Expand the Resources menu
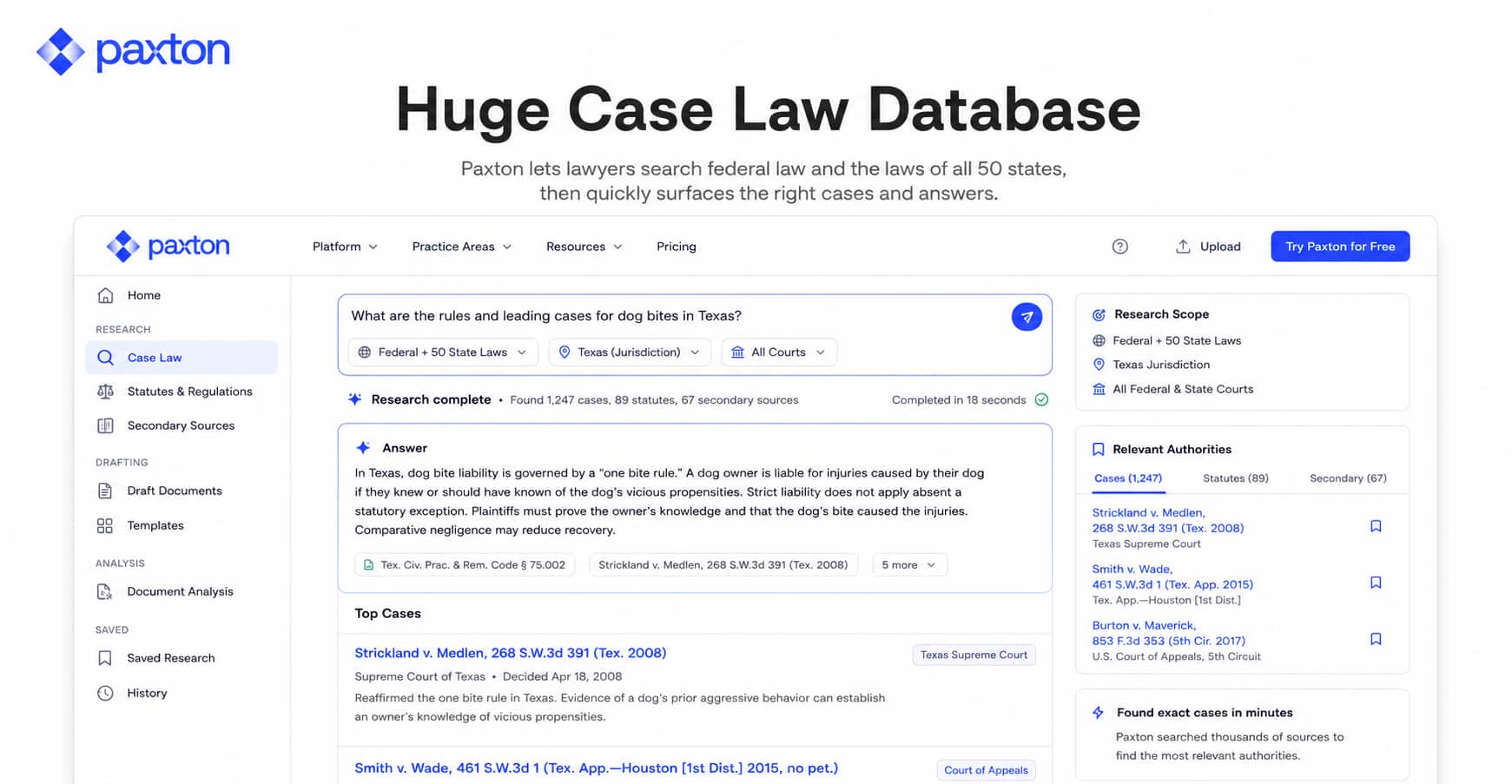 (x=584, y=247)
